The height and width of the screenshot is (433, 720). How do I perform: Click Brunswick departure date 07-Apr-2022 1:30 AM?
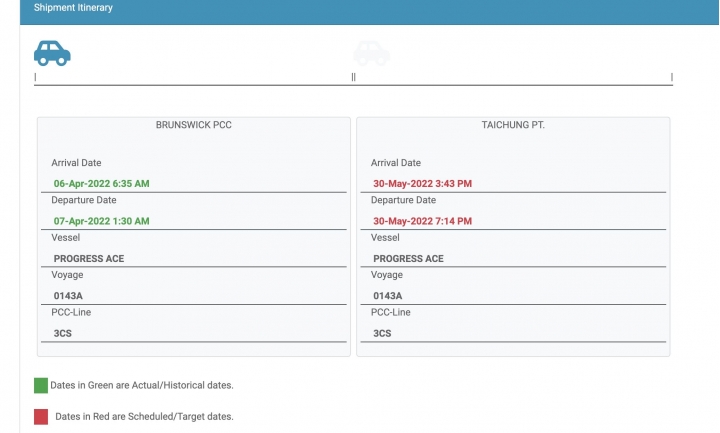click(101, 221)
